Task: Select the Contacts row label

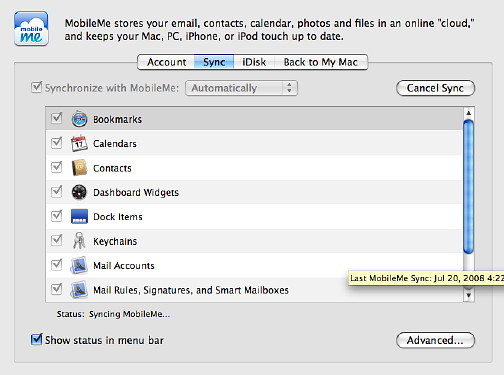Action: pyautogui.click(x=112, y=168)
